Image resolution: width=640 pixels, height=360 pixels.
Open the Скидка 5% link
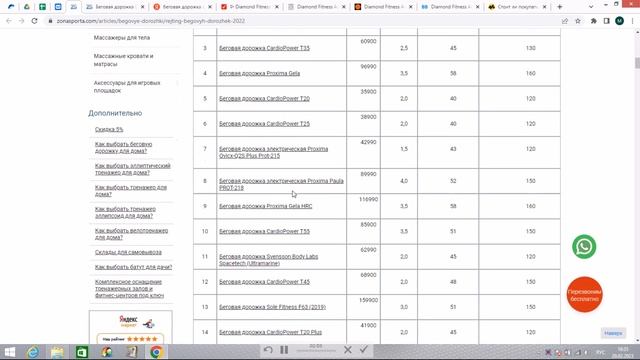(109, 129)
